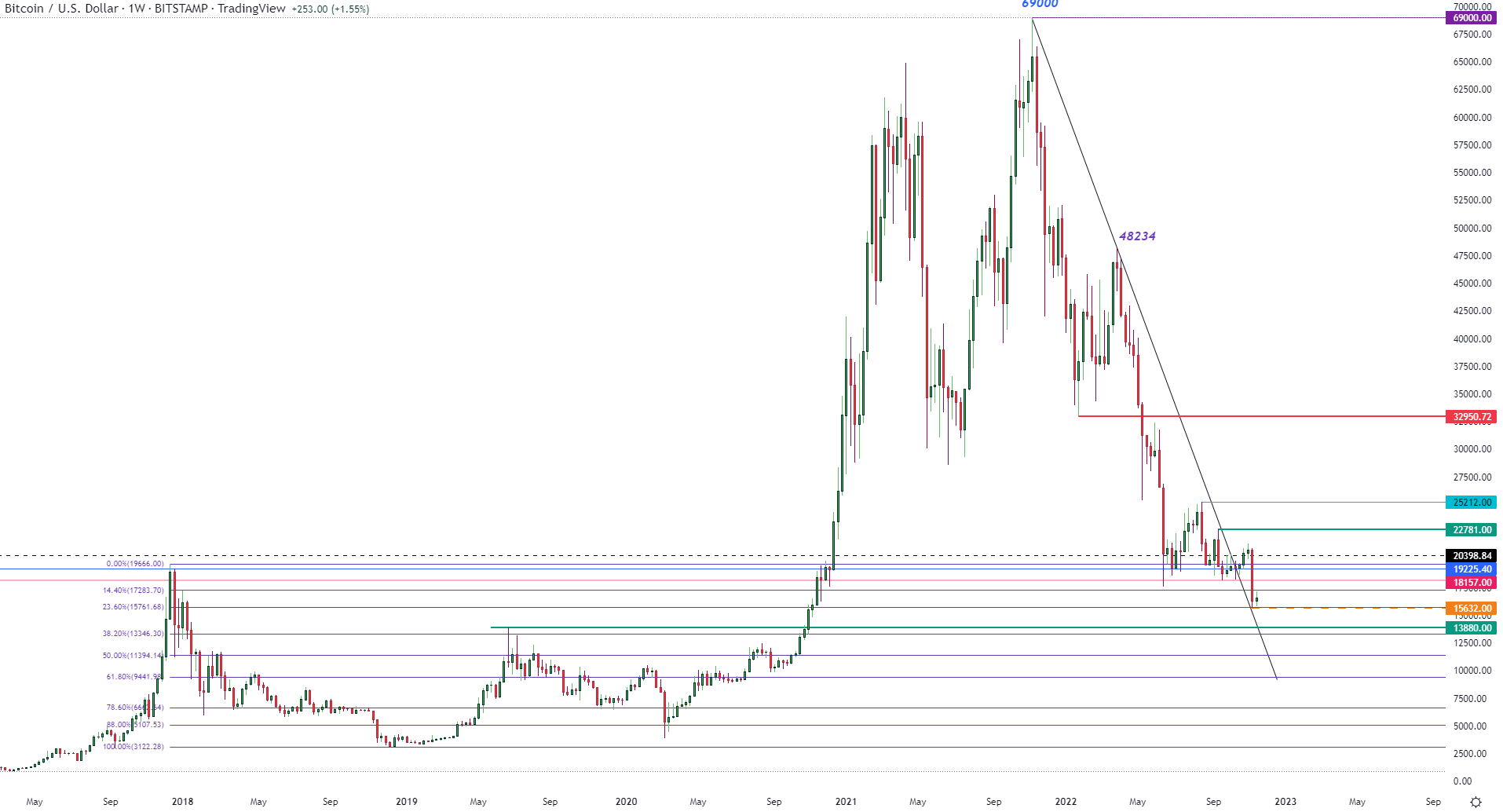Click the 14.40%(17283.70) Fibonacci label

tap(133, 591)
